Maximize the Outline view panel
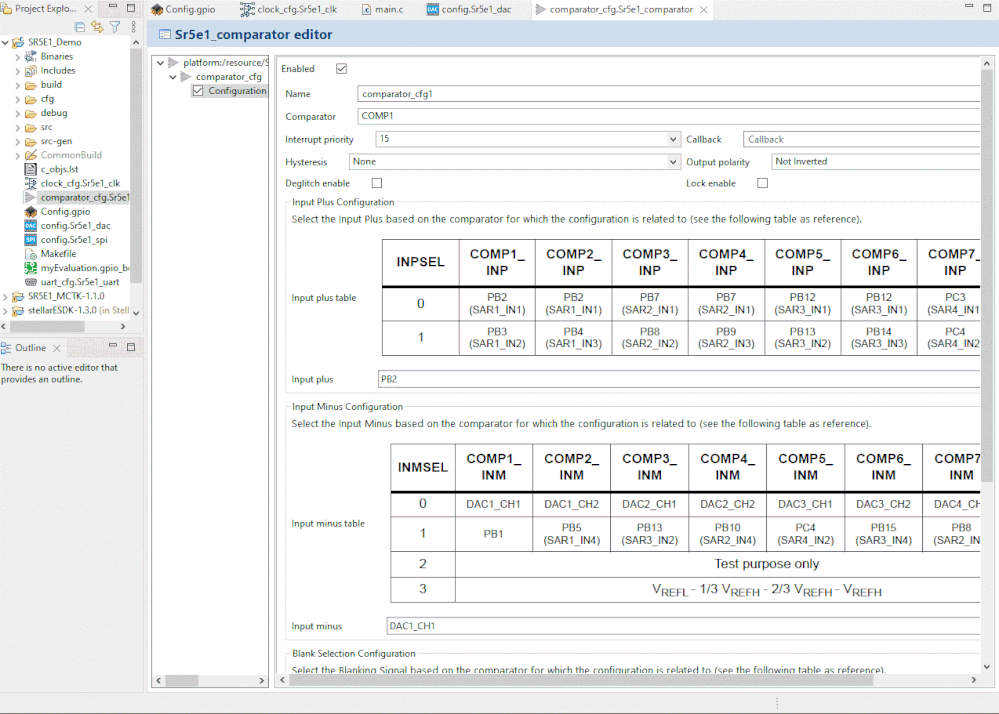Viewport: 999px width, 714px height. tap(131, 347)
